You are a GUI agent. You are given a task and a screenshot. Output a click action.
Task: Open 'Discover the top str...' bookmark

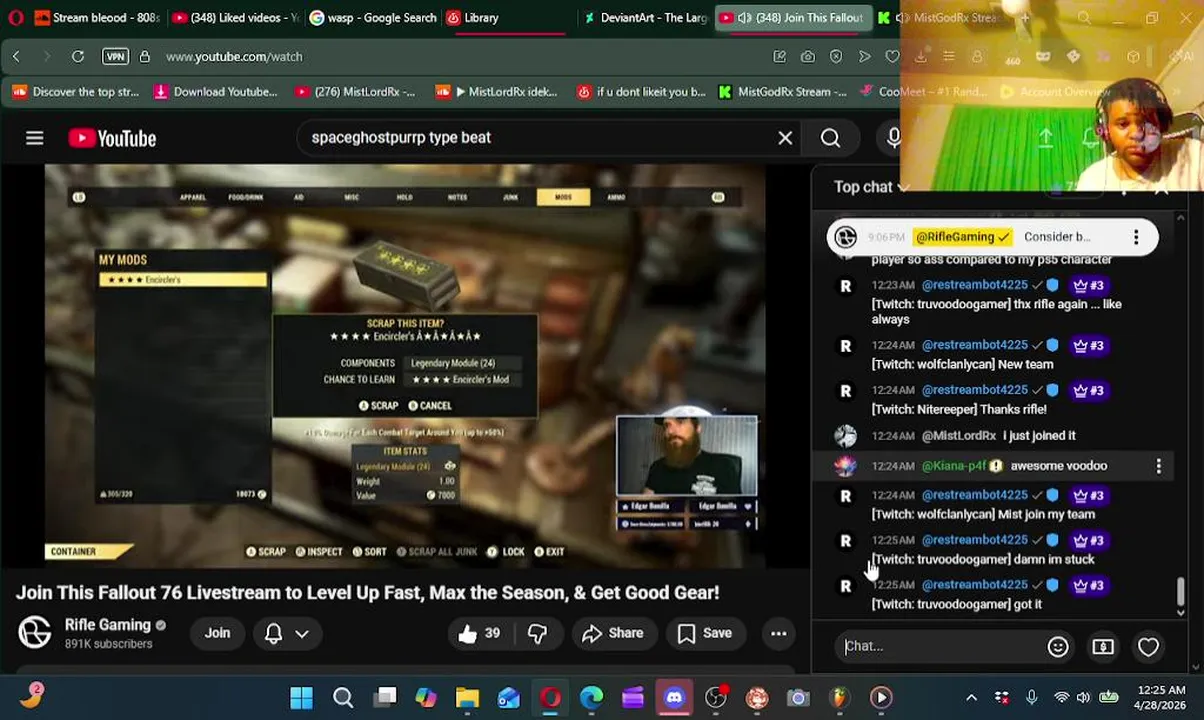(x=76, y=92)
